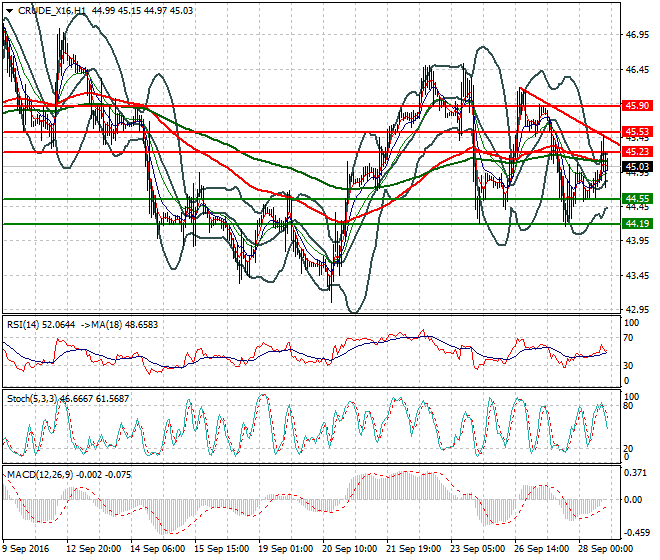
Task: Click the 19 Sep 01:00 time label
Action: click(x=286, y=549)
